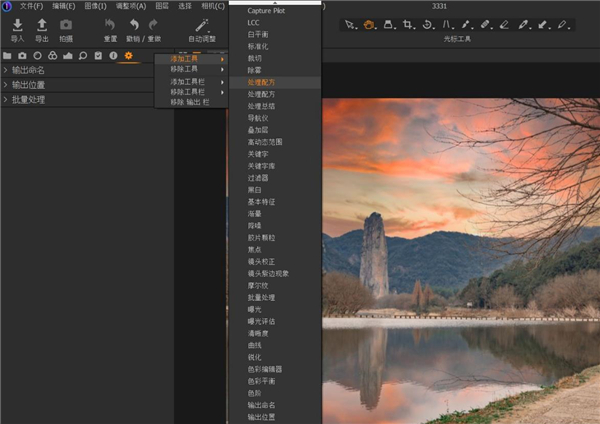The width and height of the screenshot is (600, 424).
Task: Open the orange gear output tool tab
Action: 128,55
